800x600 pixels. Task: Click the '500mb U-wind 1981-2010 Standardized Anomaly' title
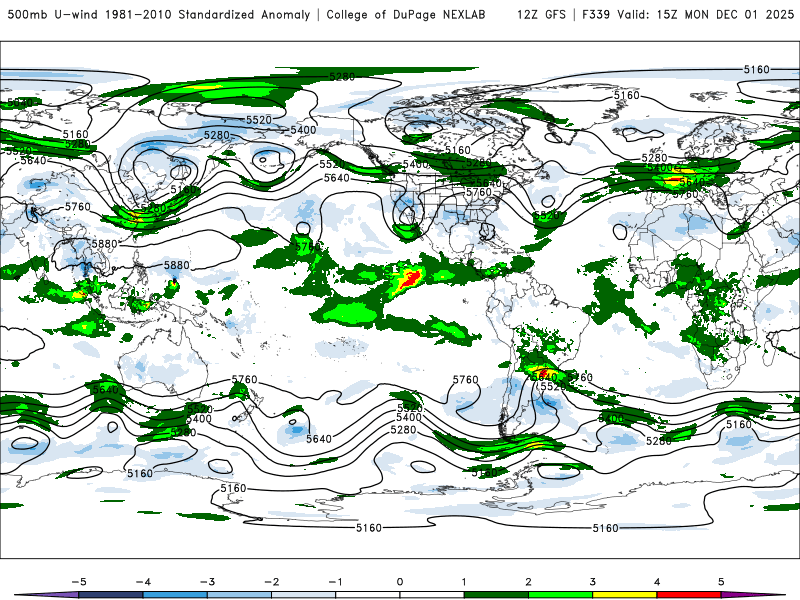pyautogui.click(x=159, y=15)
